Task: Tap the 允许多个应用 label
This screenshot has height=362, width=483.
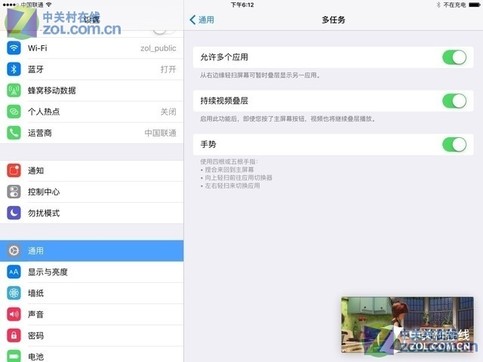Action: 224,57
